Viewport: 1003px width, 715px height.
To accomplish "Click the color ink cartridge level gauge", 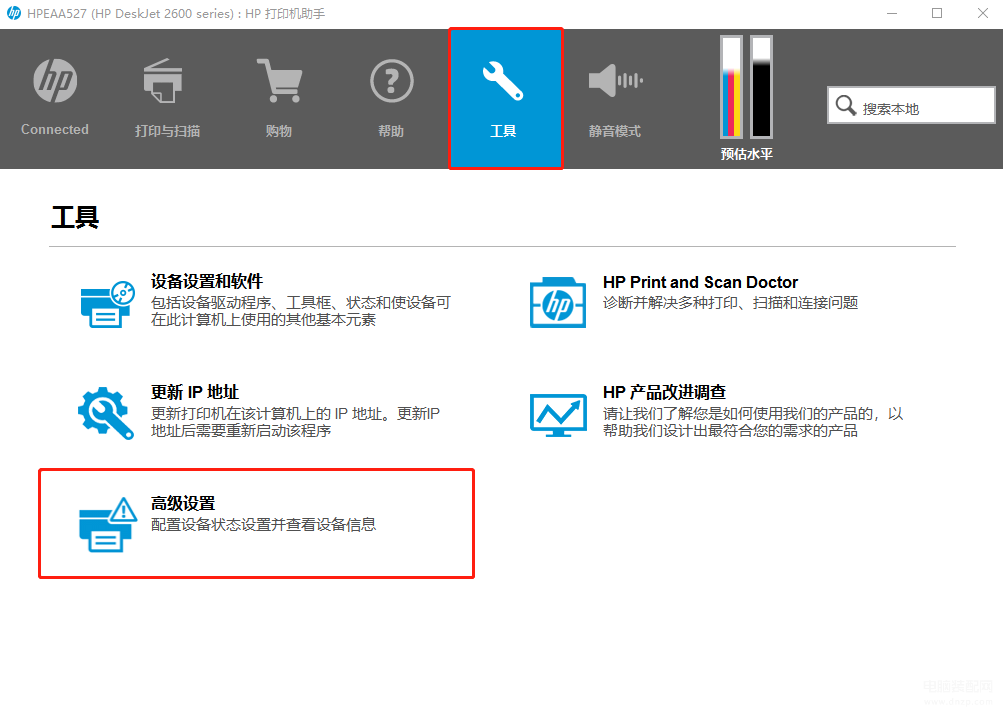I will (x=731, y=87).
